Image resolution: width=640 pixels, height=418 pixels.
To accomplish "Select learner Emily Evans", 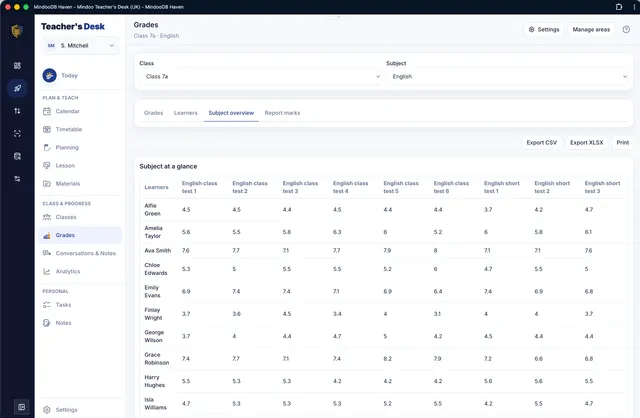I will pos(152,291).
